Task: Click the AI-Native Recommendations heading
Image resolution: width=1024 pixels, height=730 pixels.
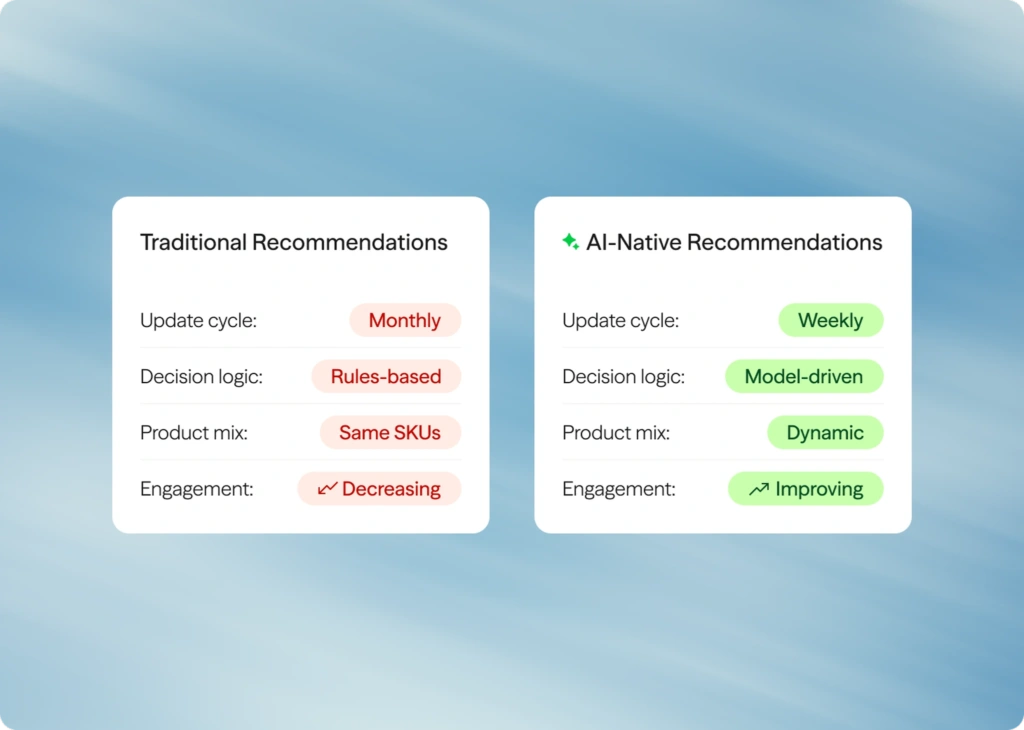Action: [734, 242]
